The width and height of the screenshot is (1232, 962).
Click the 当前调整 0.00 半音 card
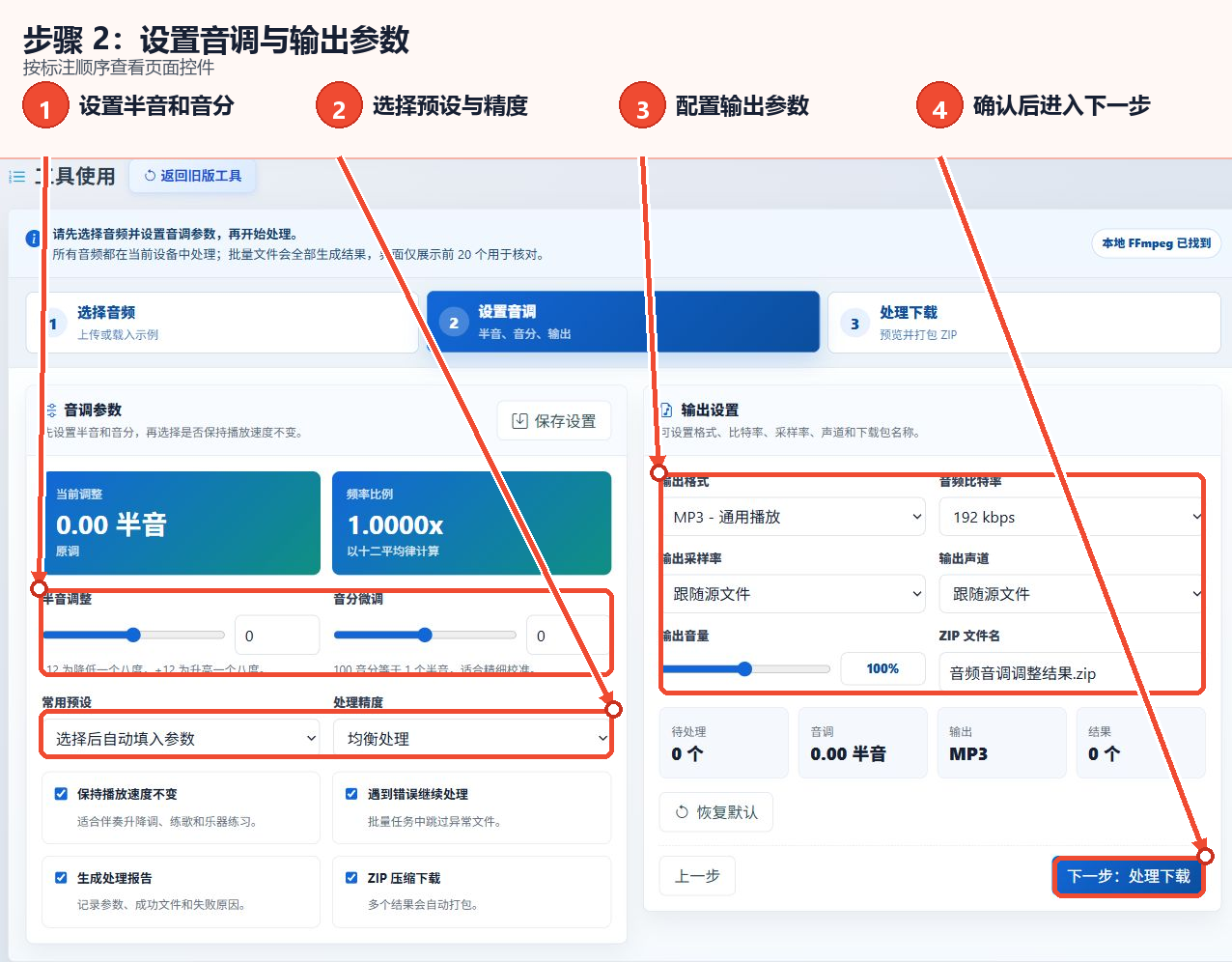pos(181,523)
